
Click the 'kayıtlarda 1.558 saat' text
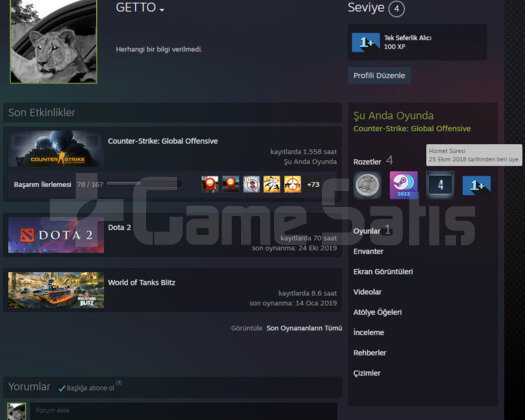(x=303, y=152)
